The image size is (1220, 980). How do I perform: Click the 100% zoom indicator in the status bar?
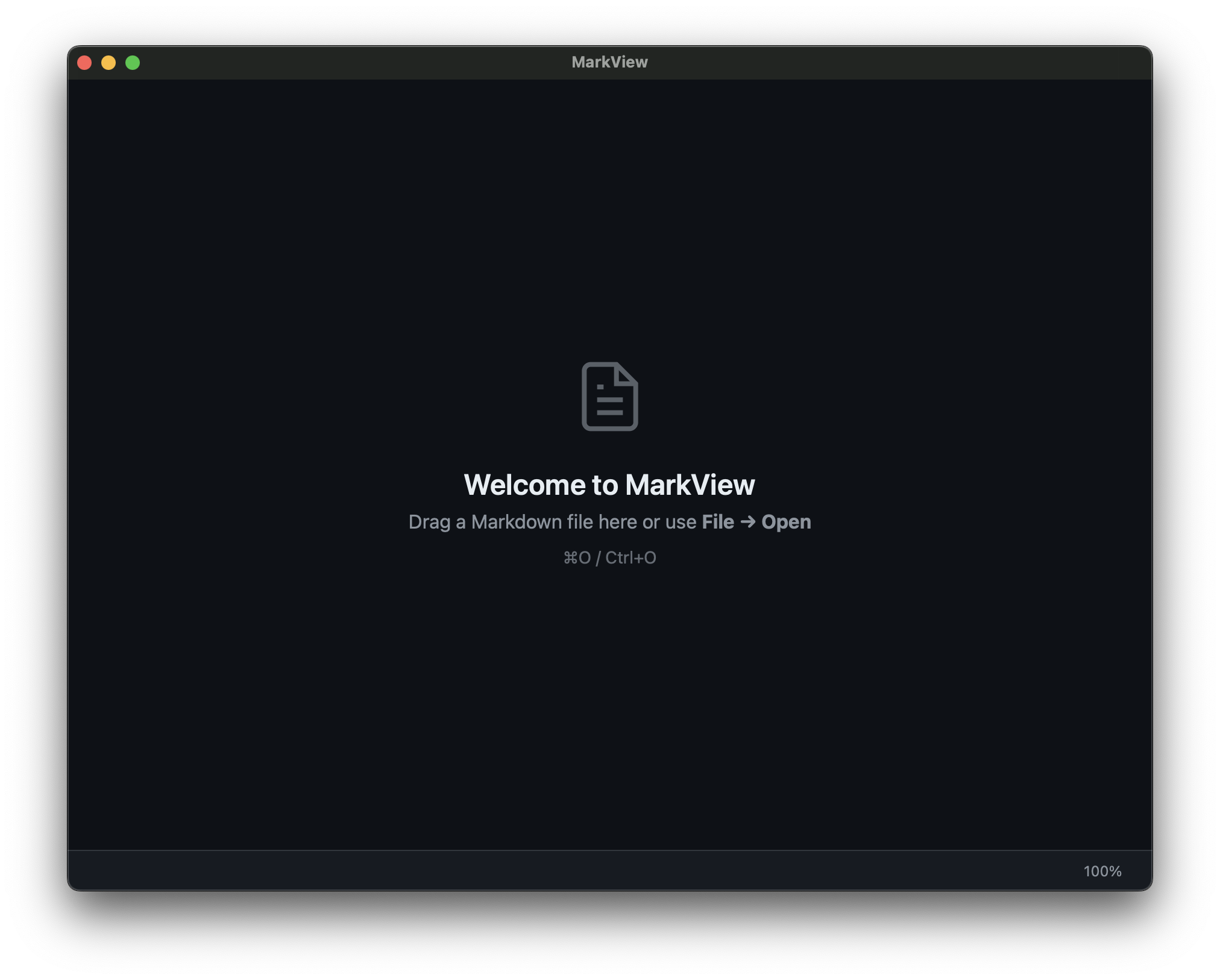(1102, 871)
